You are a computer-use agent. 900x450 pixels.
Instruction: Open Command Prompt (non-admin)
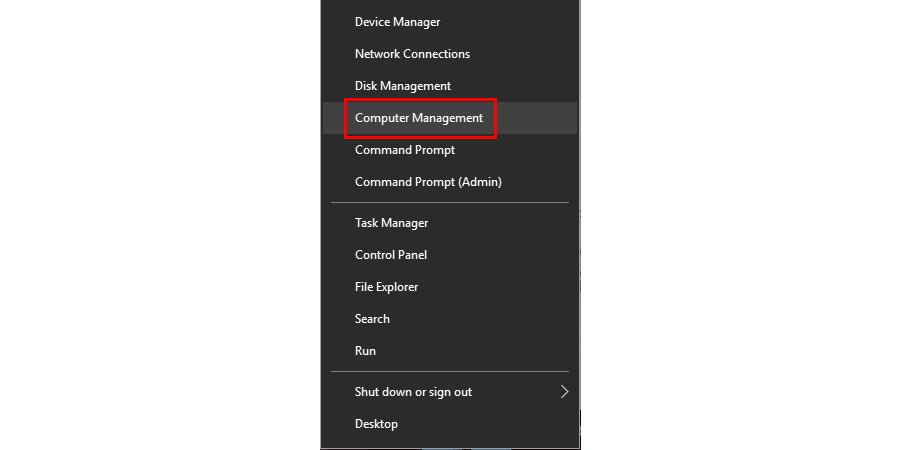(405, 150)
